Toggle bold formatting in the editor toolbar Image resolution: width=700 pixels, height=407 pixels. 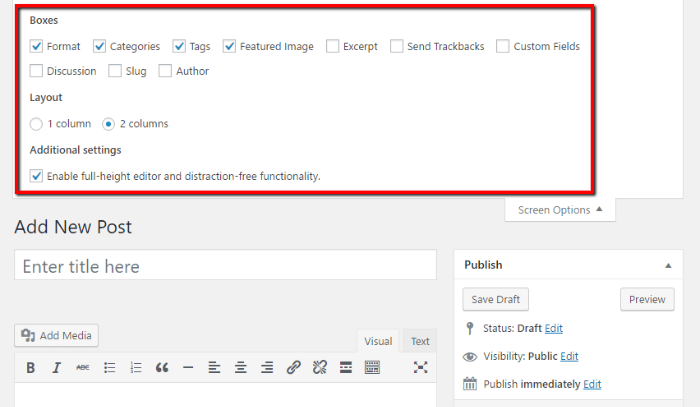(30, 367)
